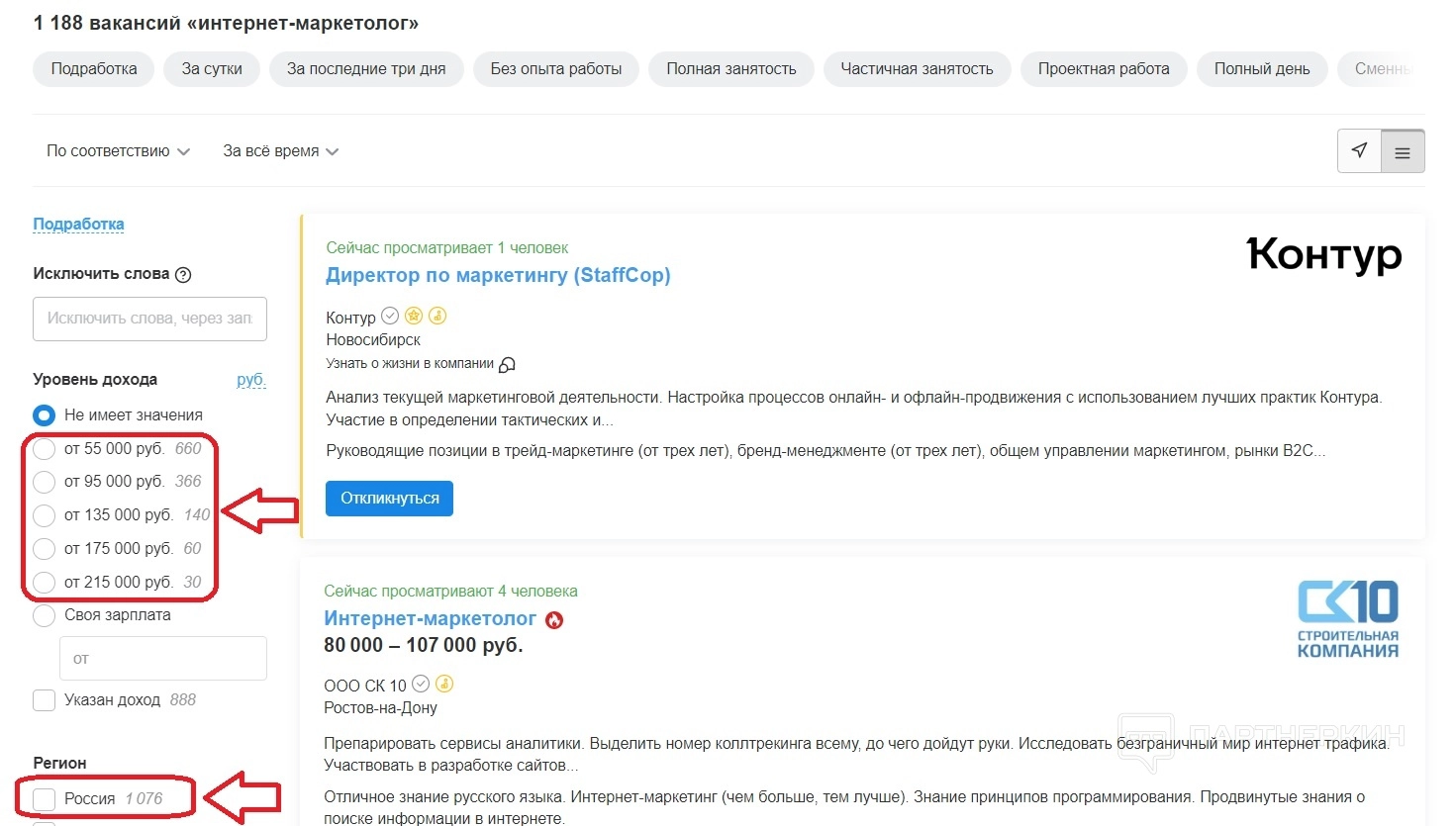1456x826 pixels.
Task: Open the Контур company logo
Action: pyautogui.click(x=1323, y=255)
